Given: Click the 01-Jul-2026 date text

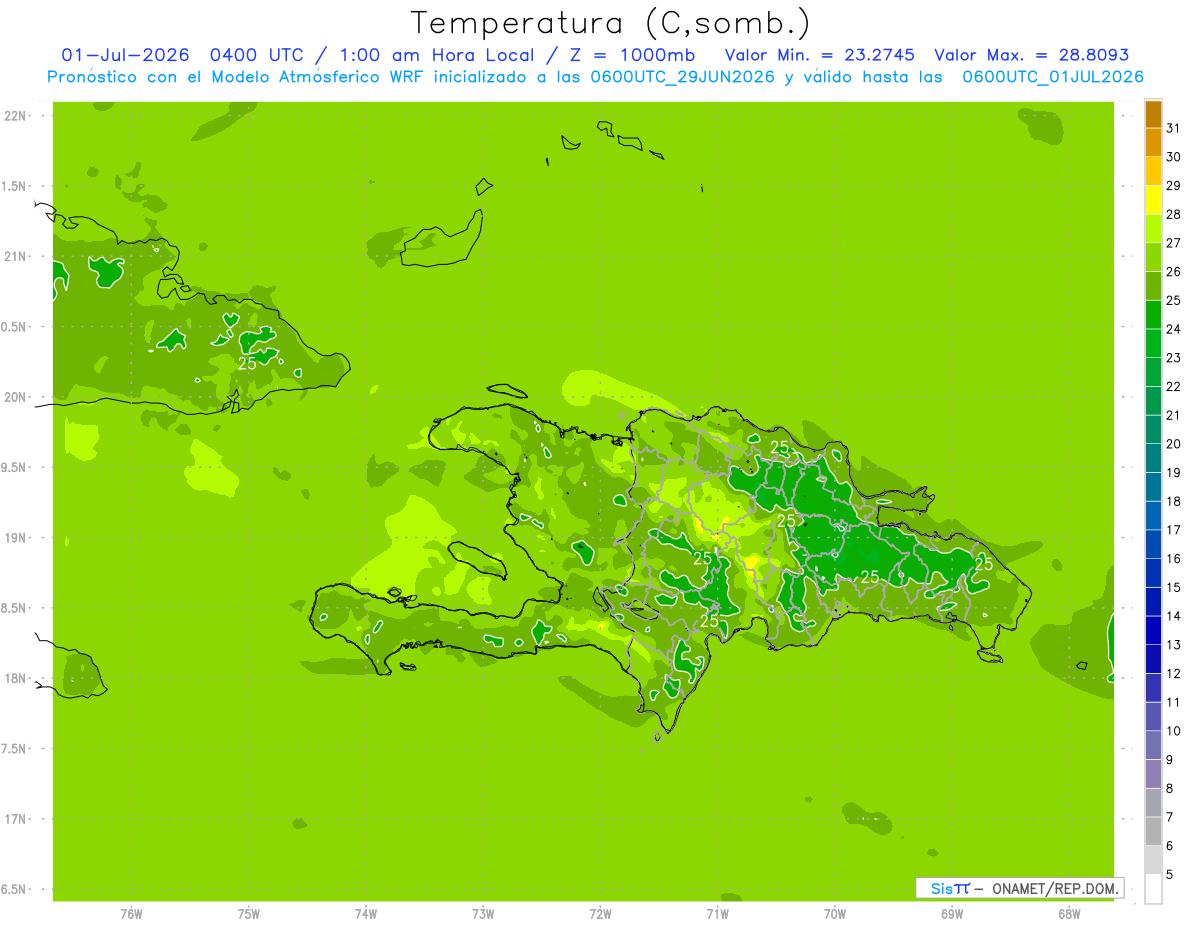Looking at the screenshot, I should [x=125, y=55].
